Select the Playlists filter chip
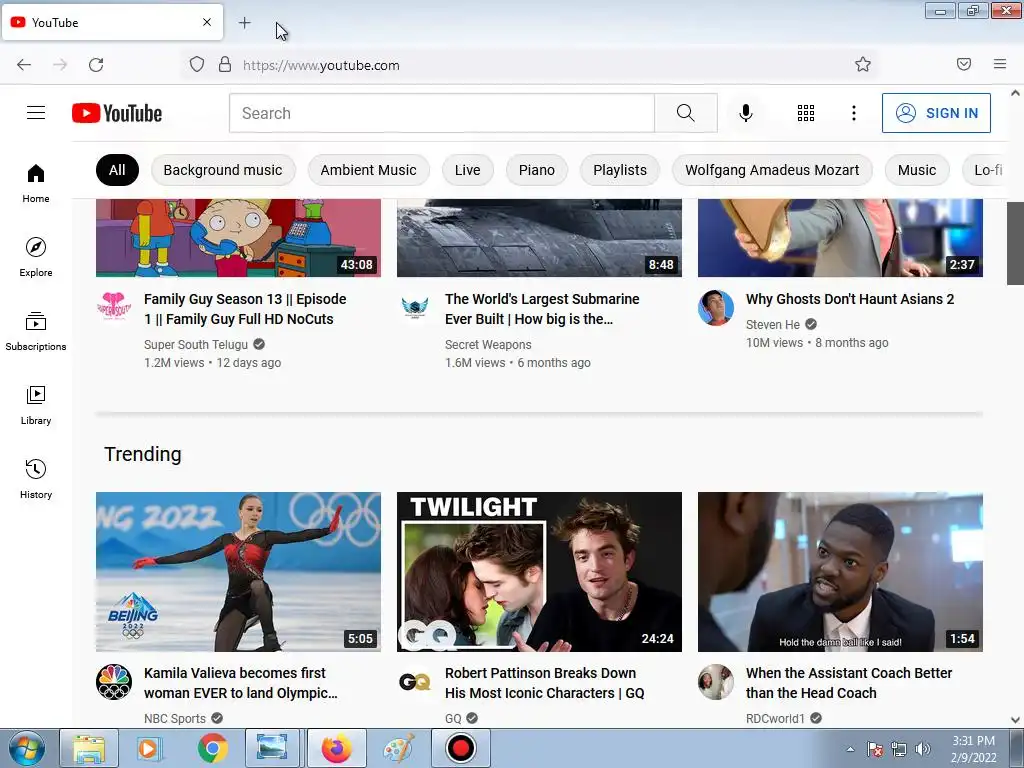The width and height of the screenshot is (1024, 768). tap(620, 170)
